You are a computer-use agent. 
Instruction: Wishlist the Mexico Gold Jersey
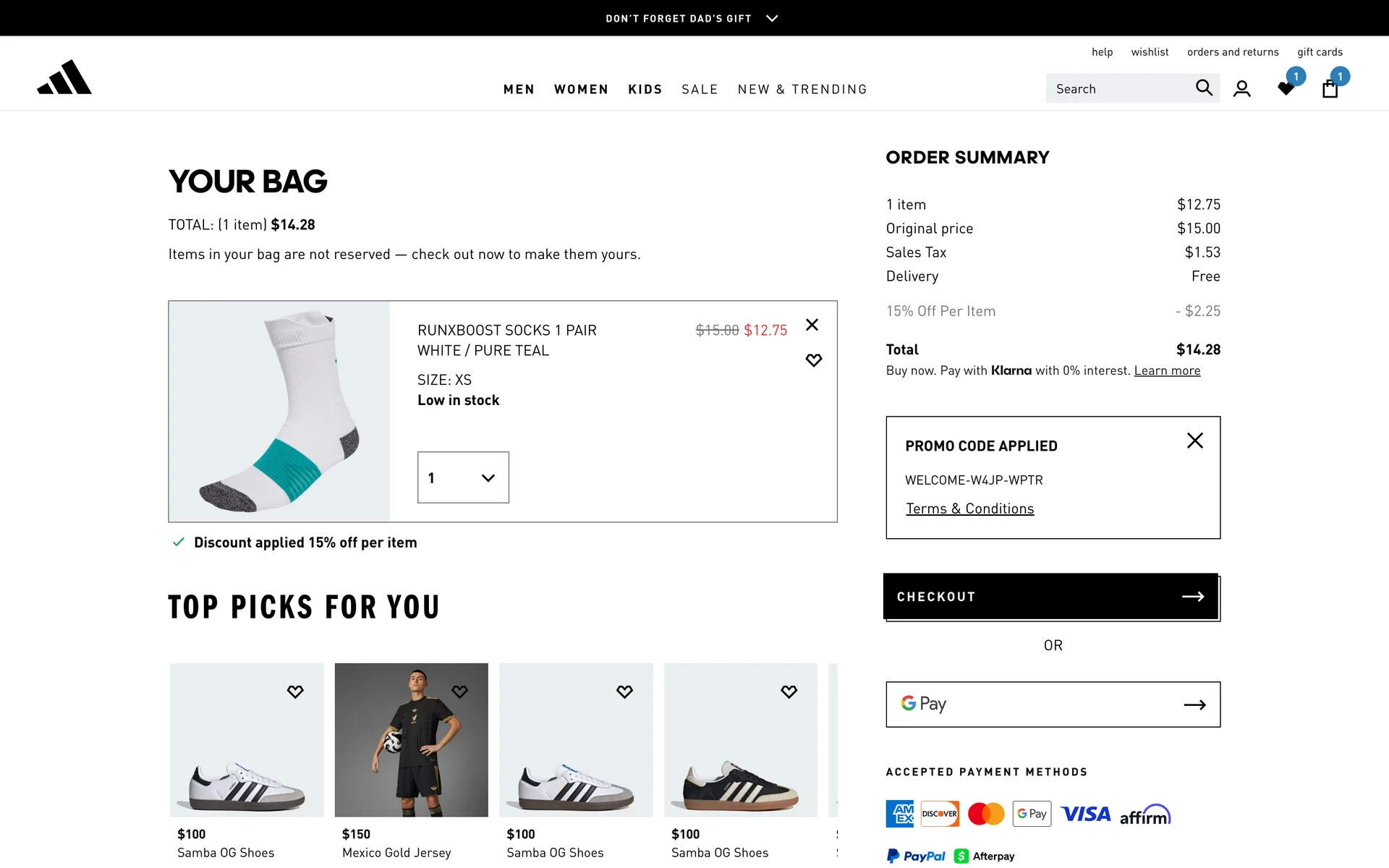[459, 692]
